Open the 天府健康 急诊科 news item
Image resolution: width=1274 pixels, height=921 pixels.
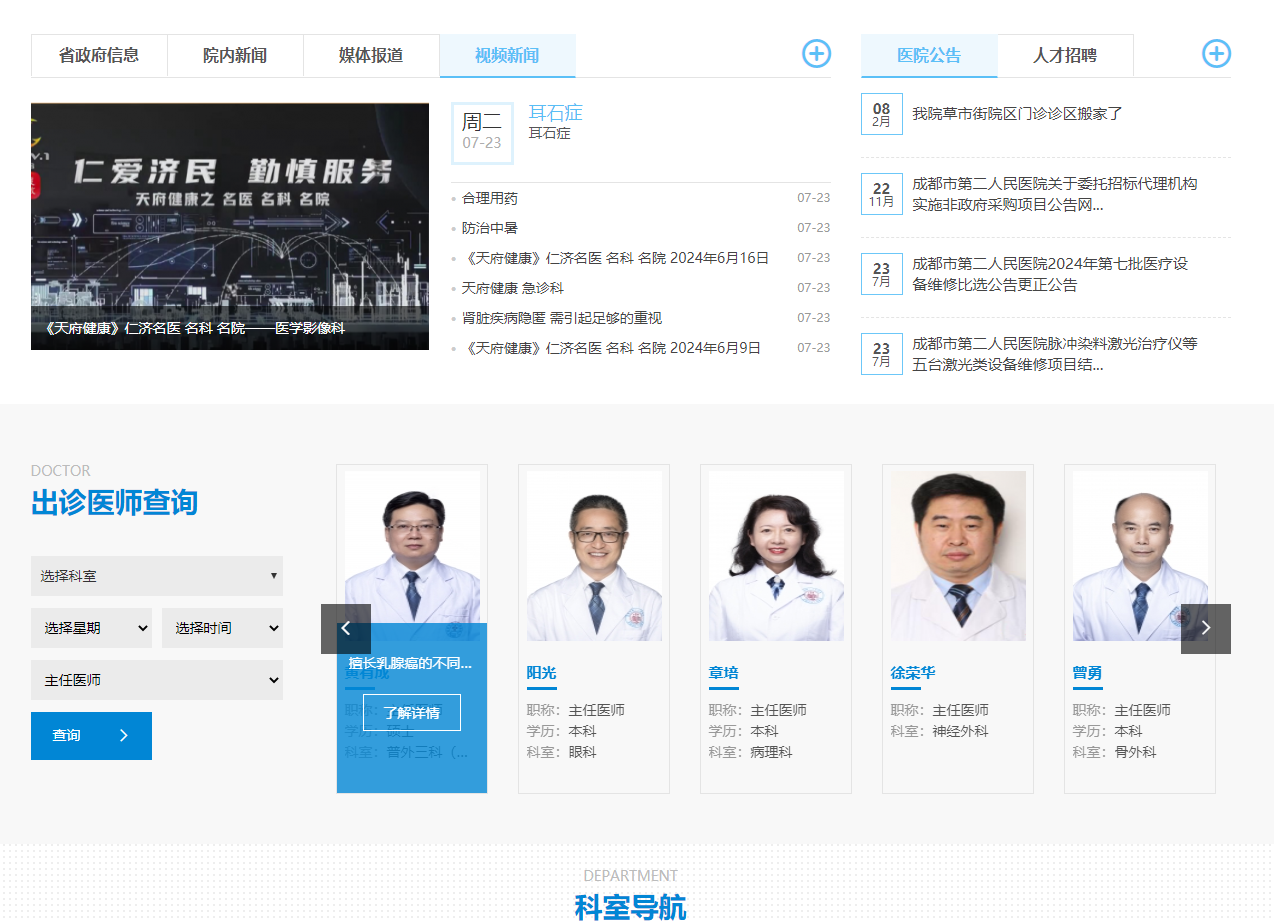(x=513, y=288)
